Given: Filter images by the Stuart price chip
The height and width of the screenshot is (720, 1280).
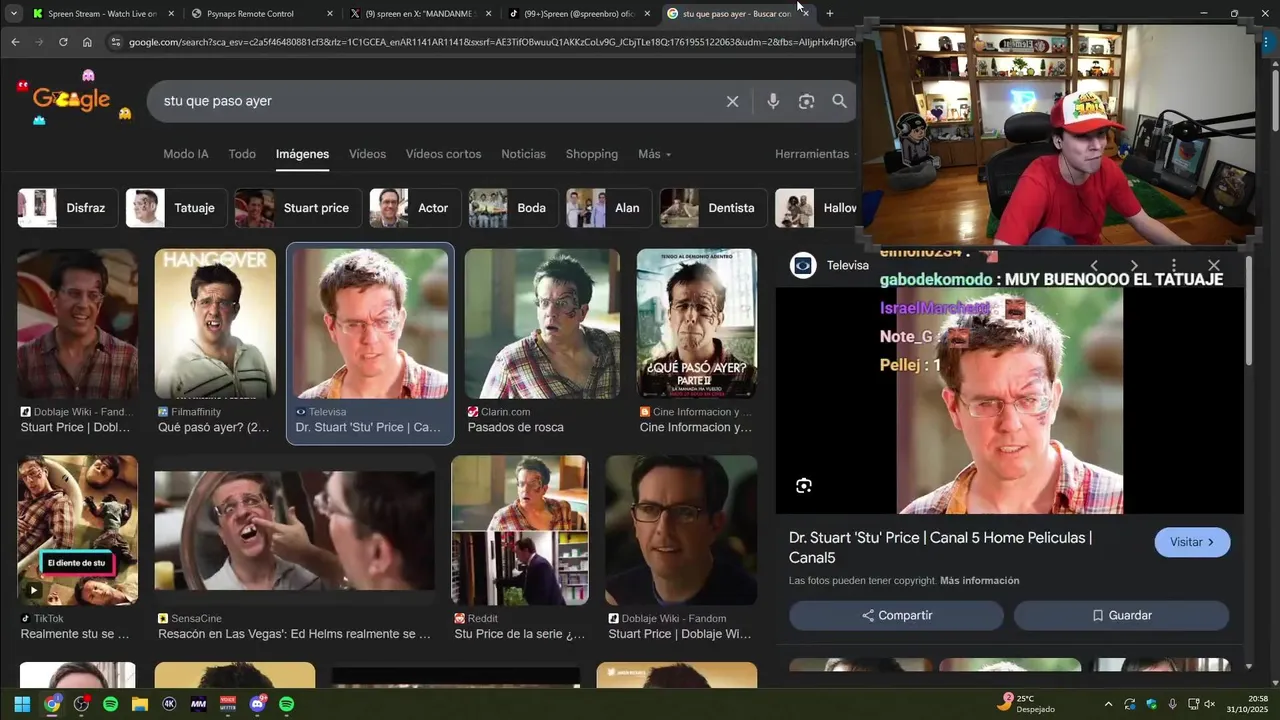Looking at the screenshot, I should tap(299, 208).
